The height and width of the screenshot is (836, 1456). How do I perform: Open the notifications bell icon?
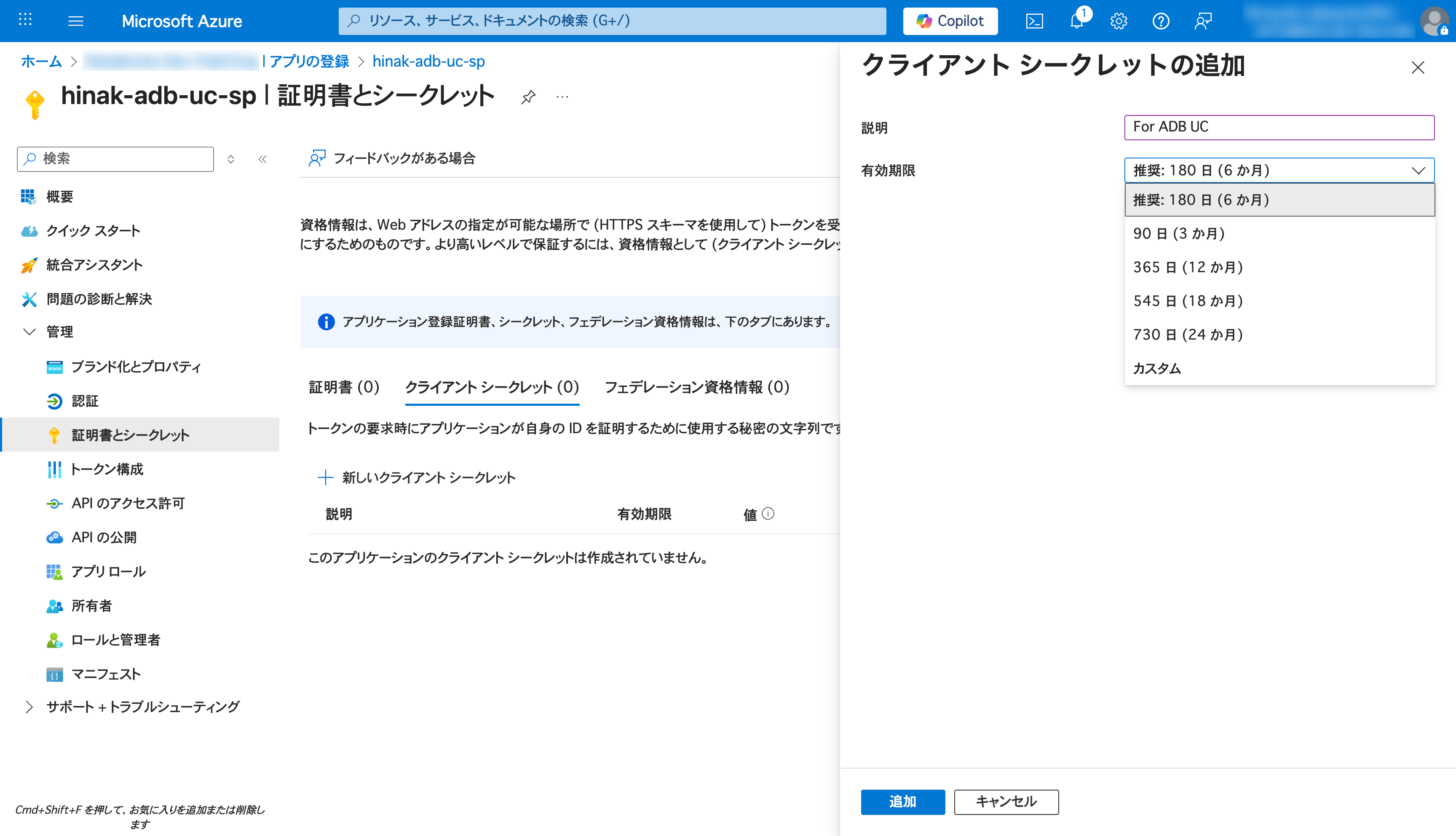(x=1077, y=21)
